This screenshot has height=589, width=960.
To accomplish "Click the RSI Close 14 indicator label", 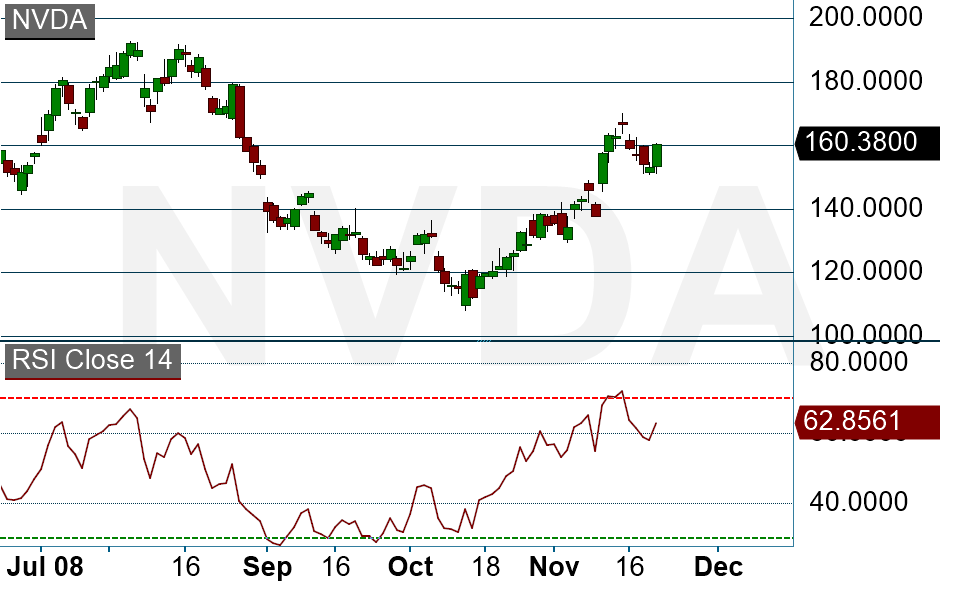I will pyautogui.click(x=92, y=361).
